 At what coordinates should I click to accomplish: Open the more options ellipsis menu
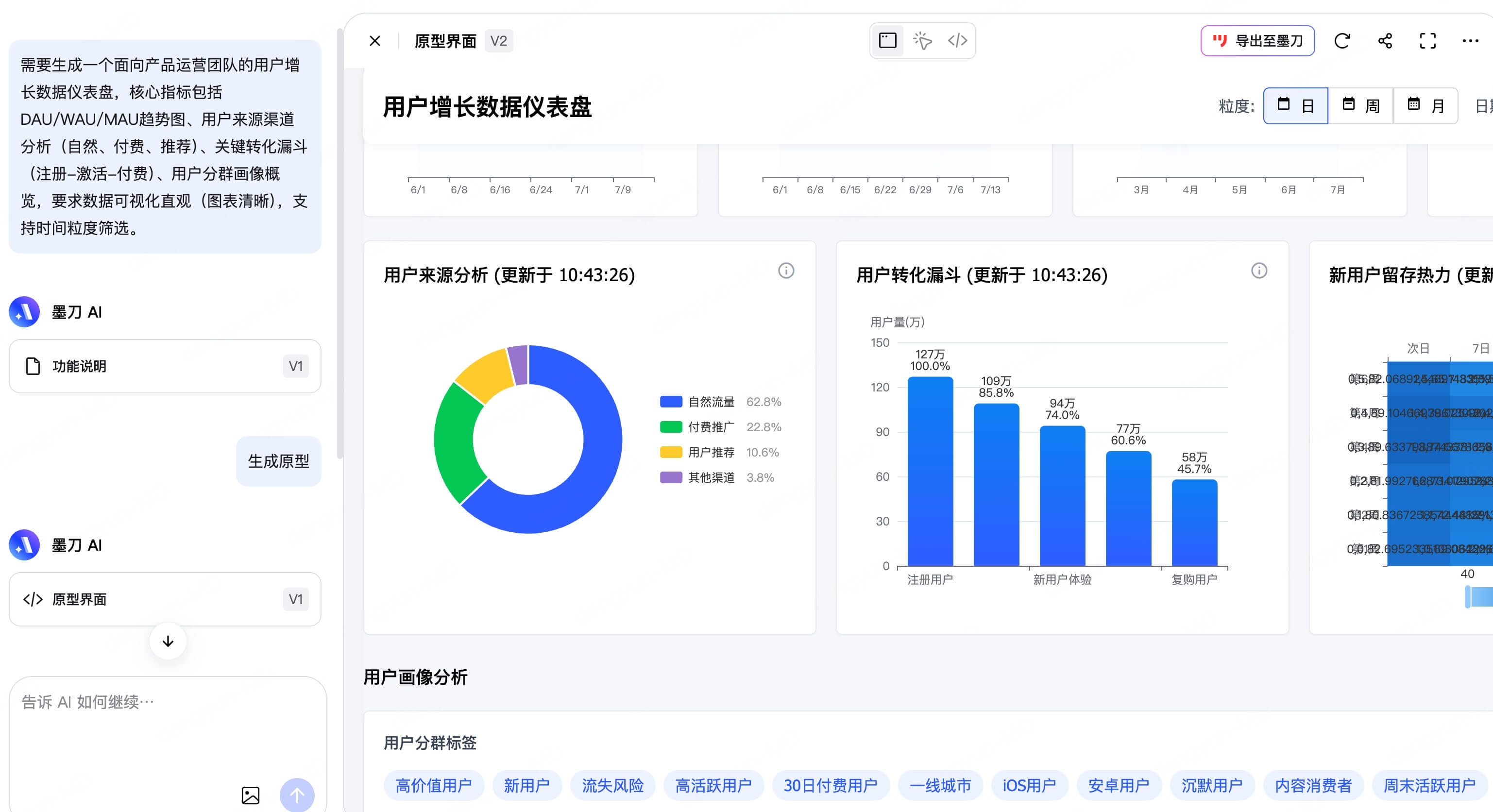click(1470, 41)
